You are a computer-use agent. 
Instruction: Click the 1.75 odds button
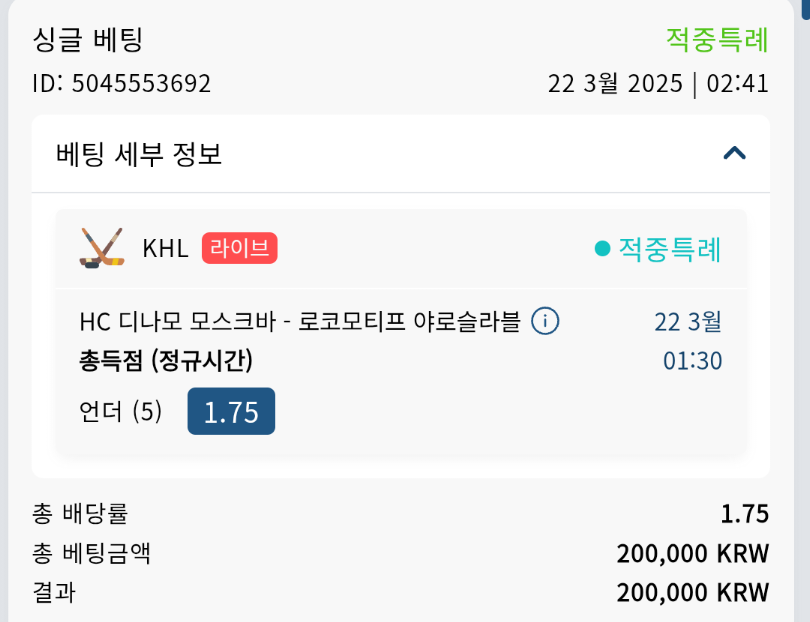point(231,411)
